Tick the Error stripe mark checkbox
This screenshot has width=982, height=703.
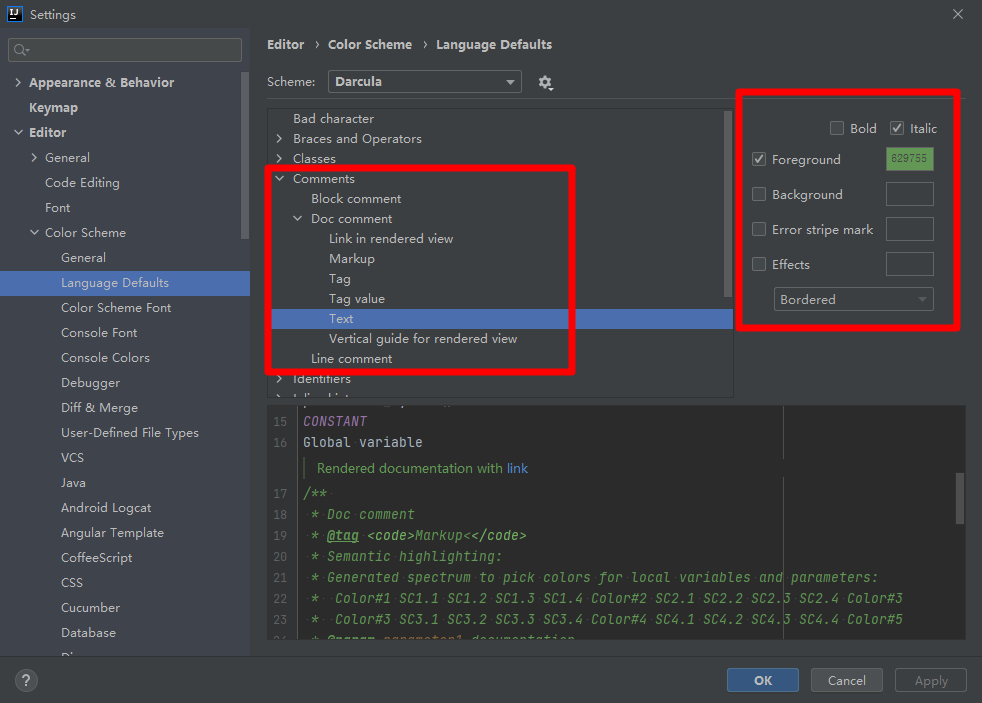pos(759,229)
